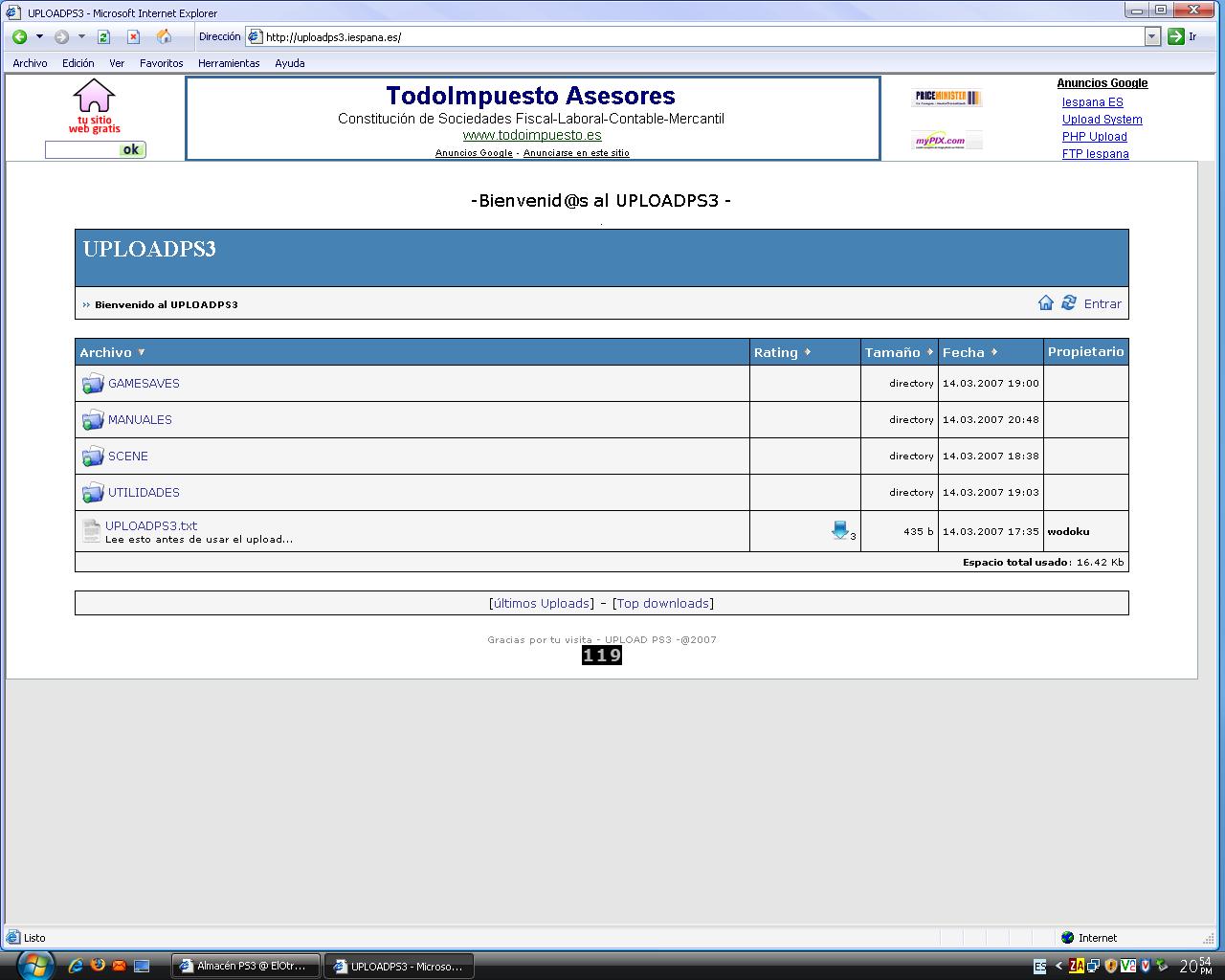Sort the file list by Rating column
This screenshot has width=1225, height=980.
tap(782, 352)
